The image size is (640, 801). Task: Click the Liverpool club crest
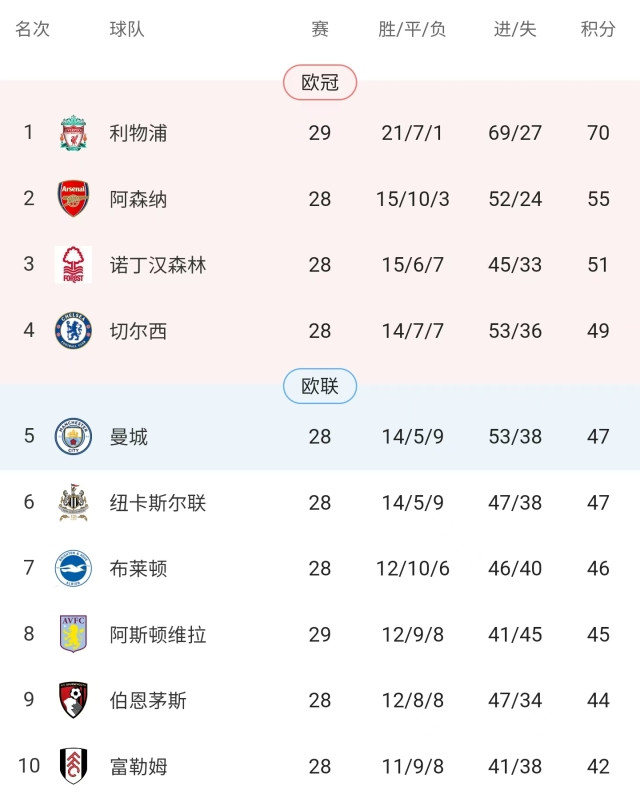[74, 133]
